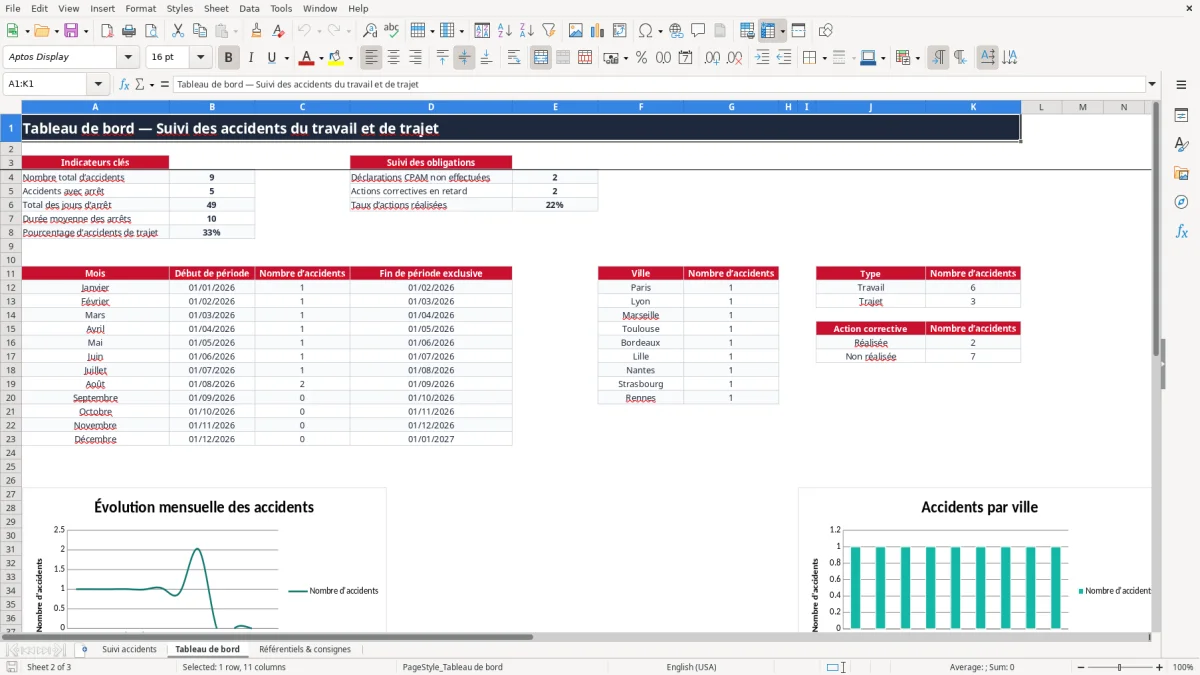This screenshot has width=1200, height=675.
Task: Toggle Underline formatting
Action: click(272, 57)
